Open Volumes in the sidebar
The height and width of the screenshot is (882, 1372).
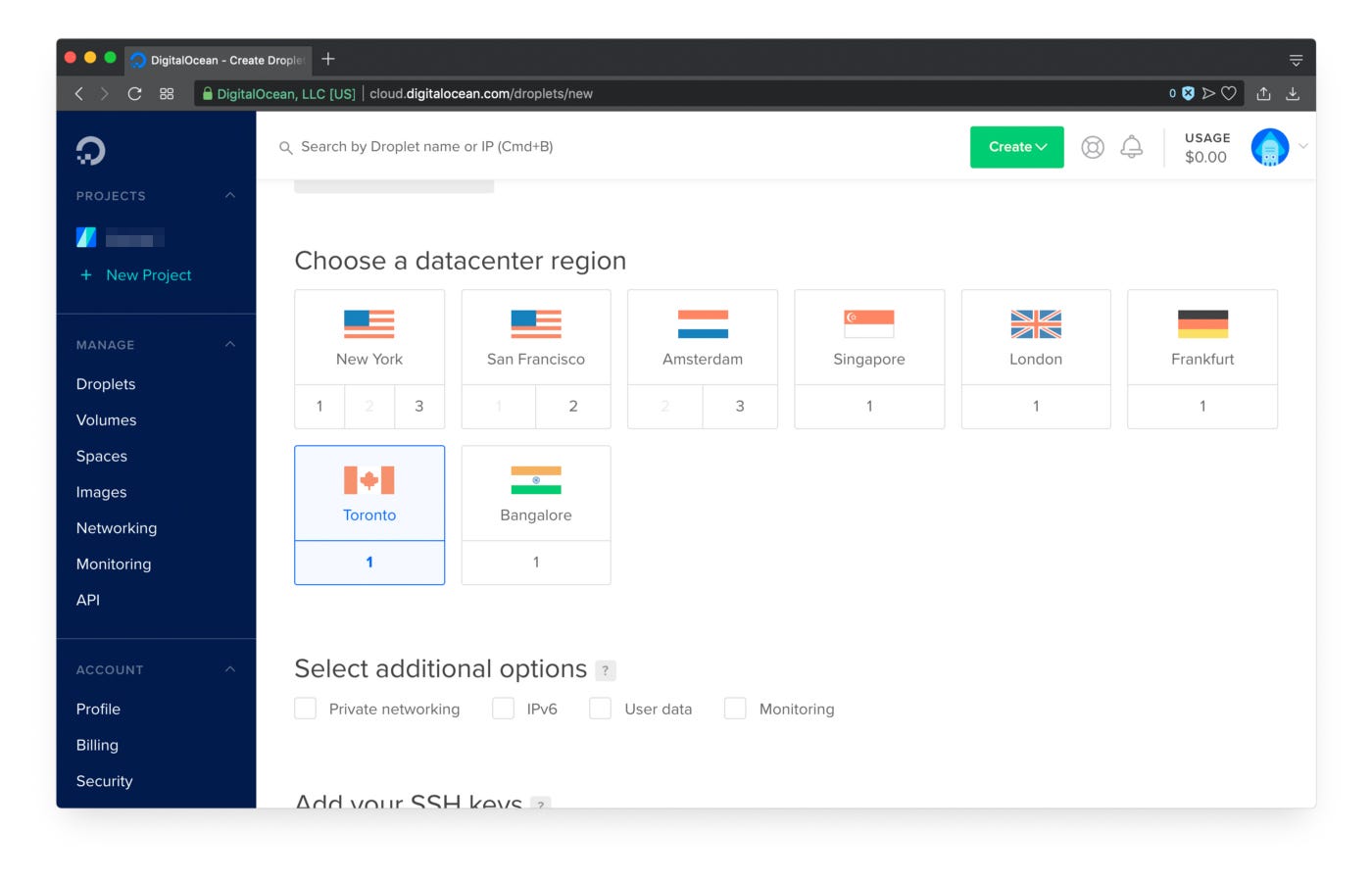point(107,420)
